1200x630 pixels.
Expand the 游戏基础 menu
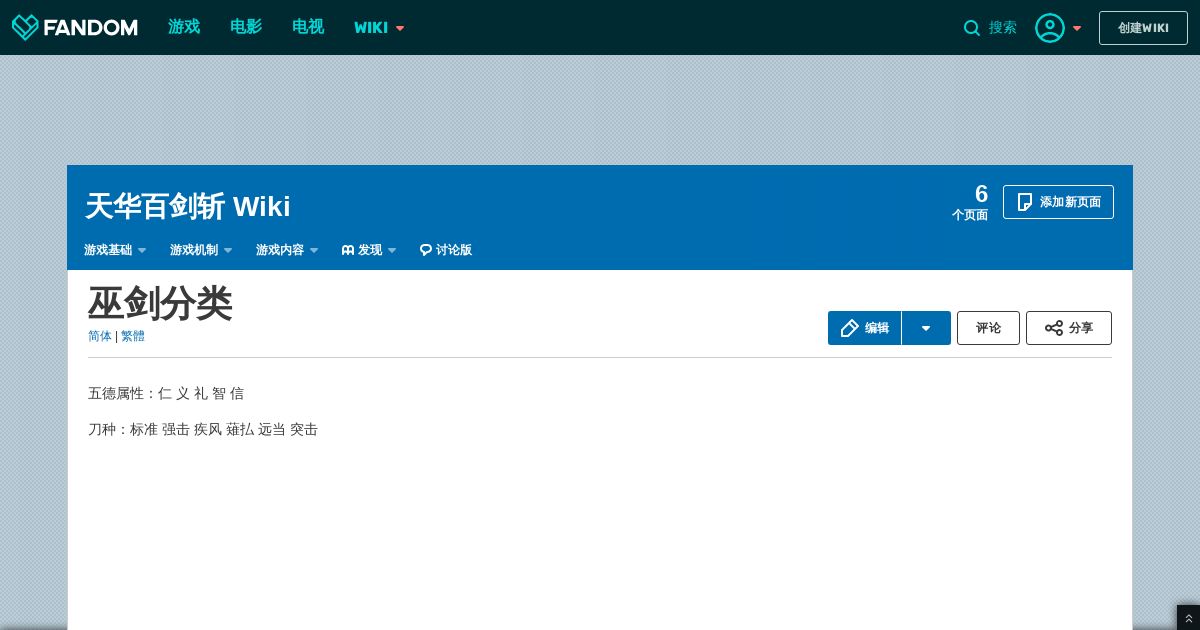click(115, 250)
